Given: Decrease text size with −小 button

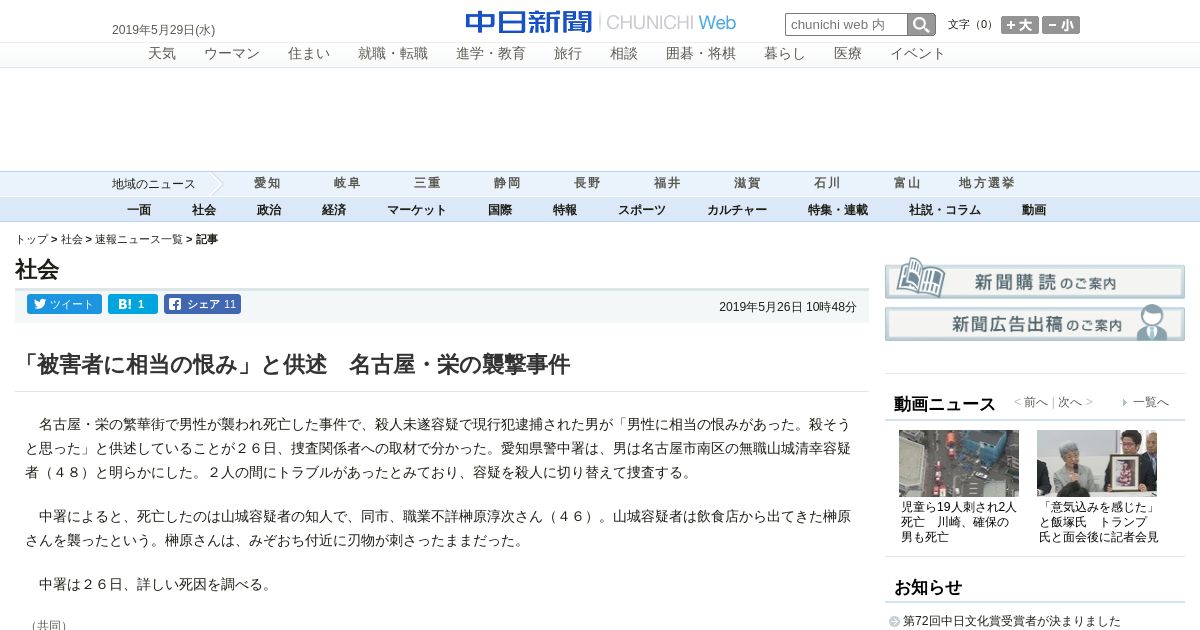Looking at the screenshot, I should [x=1061, y=25].
